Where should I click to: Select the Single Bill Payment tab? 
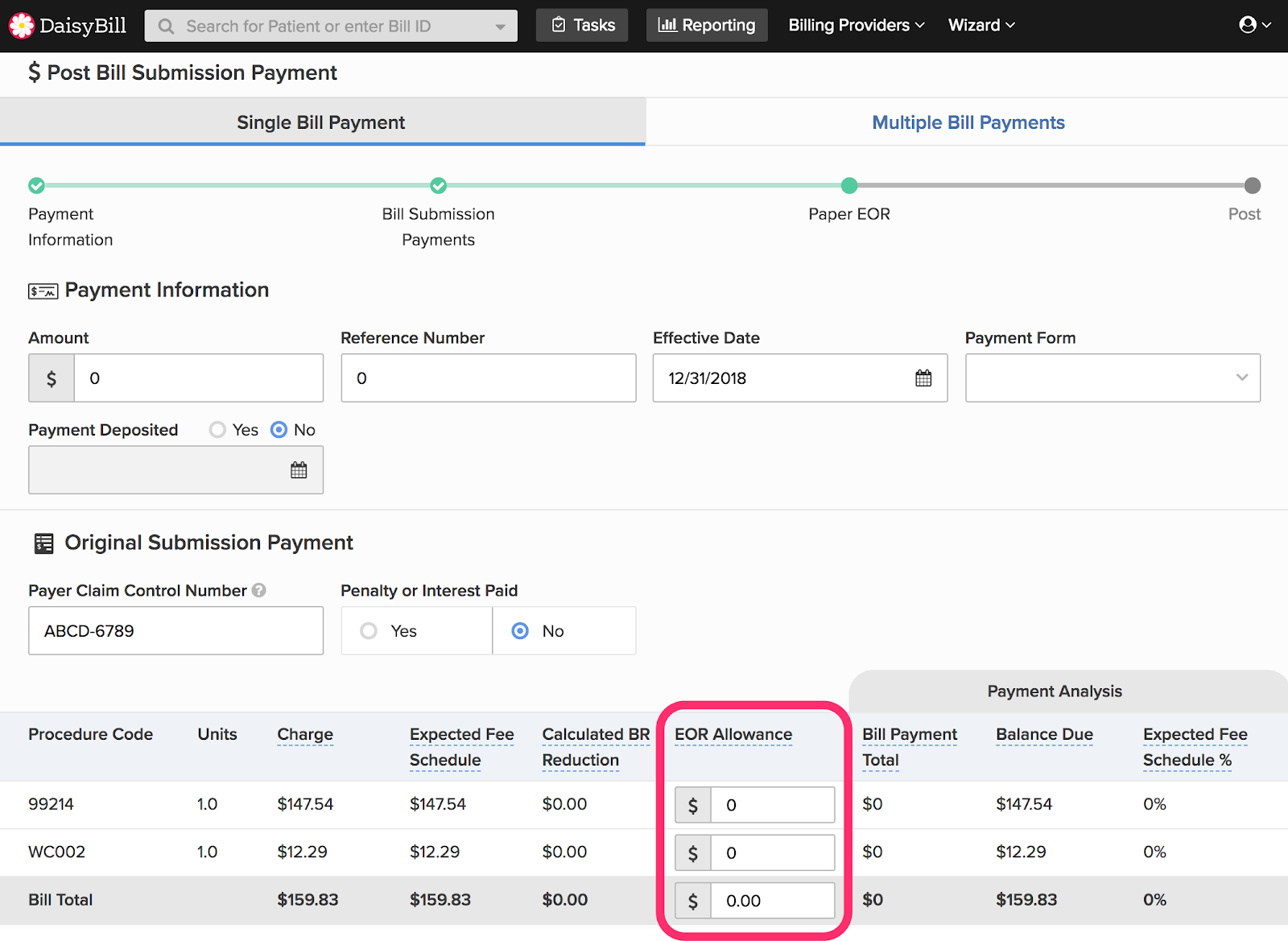[321, 122]
